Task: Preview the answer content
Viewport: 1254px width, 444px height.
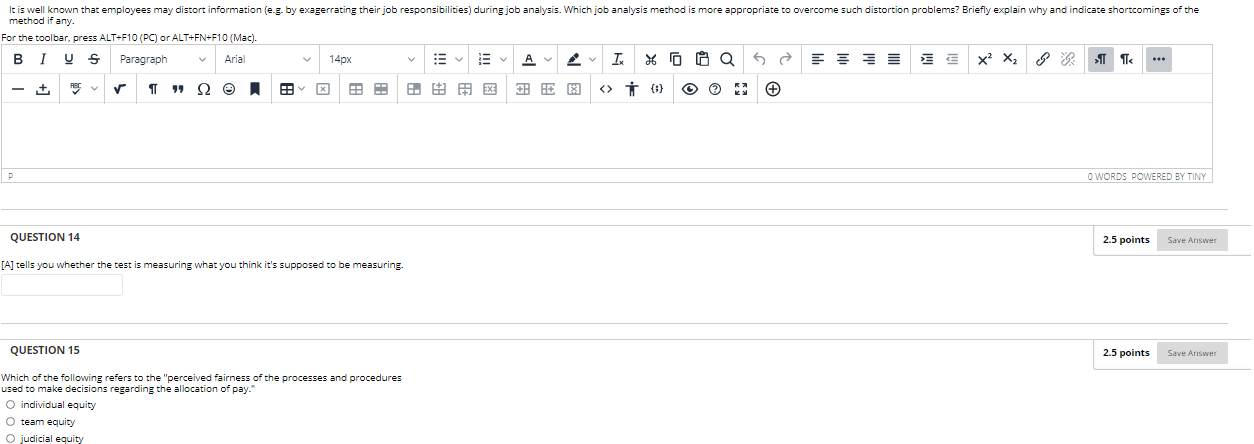Action: [x=689, y=89]
